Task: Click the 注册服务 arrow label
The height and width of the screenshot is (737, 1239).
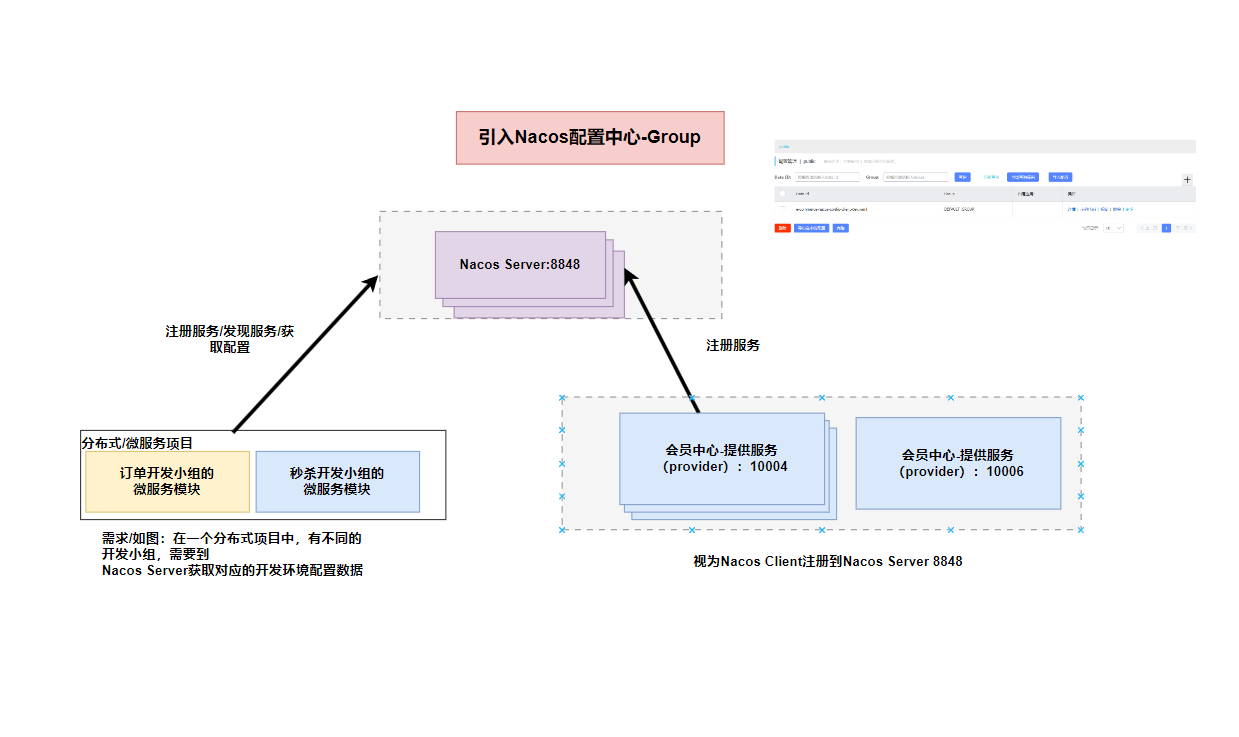Action: click(x=733, y=345)
